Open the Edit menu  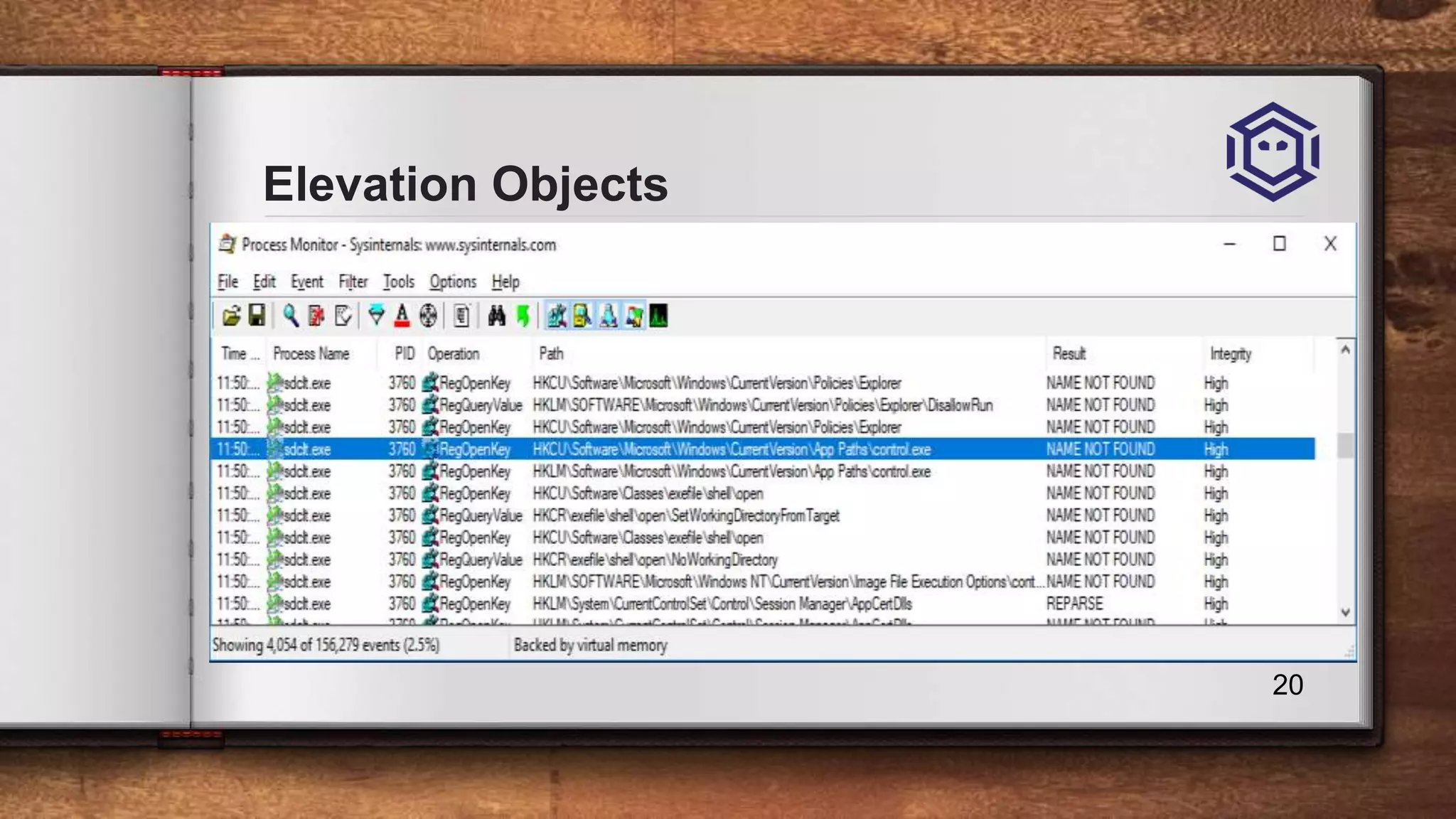264,282
